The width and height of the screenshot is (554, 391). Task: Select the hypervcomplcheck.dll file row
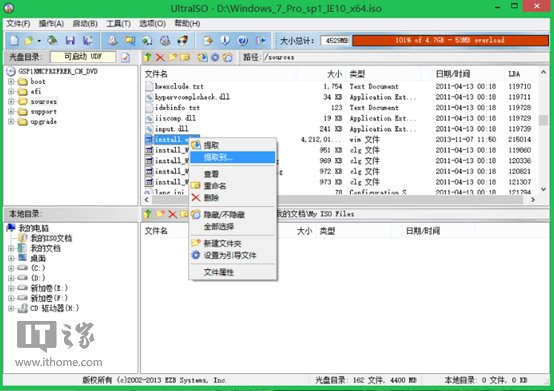(x=338, y=97)
